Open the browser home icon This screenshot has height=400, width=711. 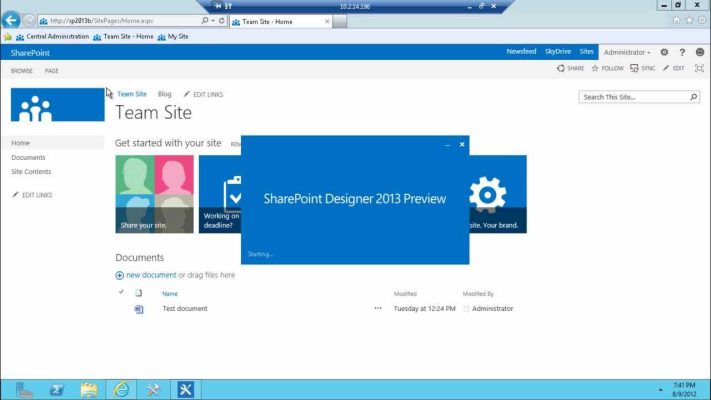coord(677,20)
